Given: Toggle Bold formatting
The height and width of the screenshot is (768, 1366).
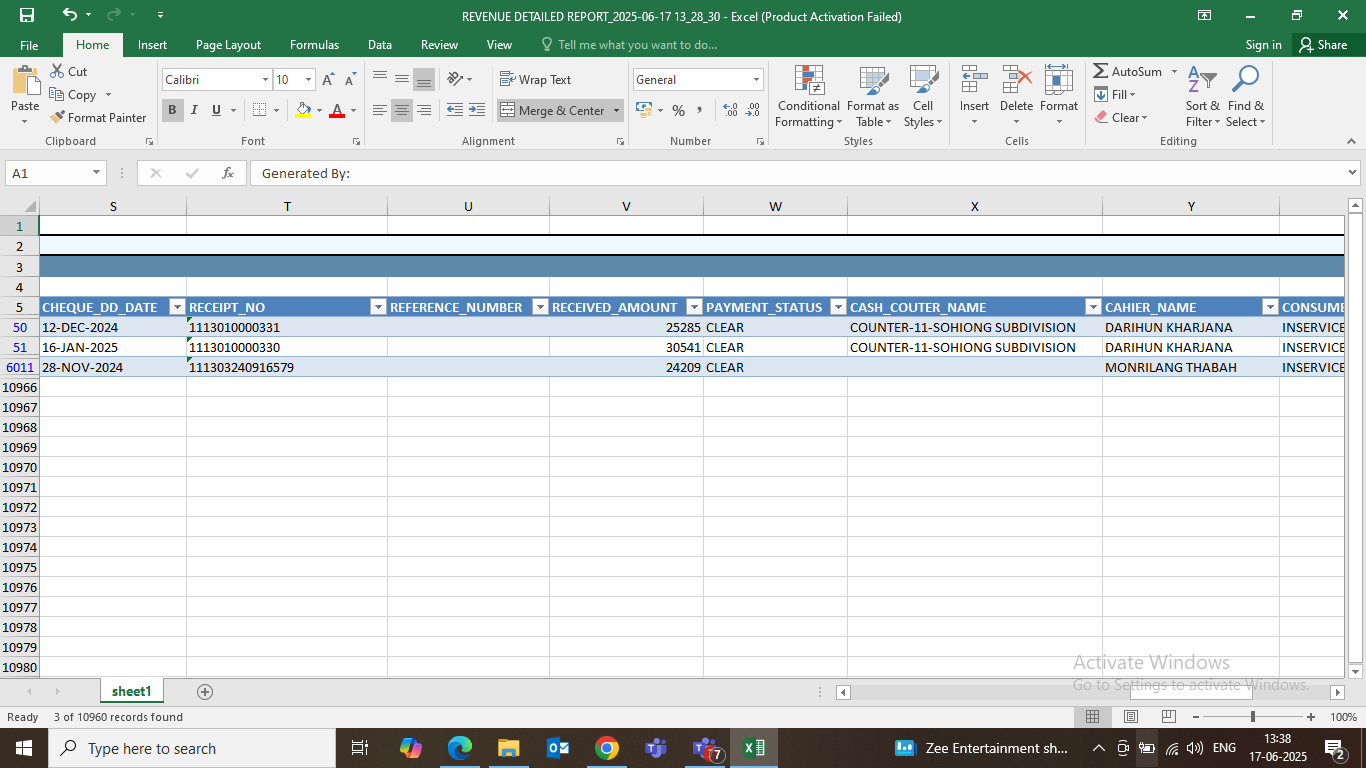Looking at the screenshot, I should click(172, 110).
